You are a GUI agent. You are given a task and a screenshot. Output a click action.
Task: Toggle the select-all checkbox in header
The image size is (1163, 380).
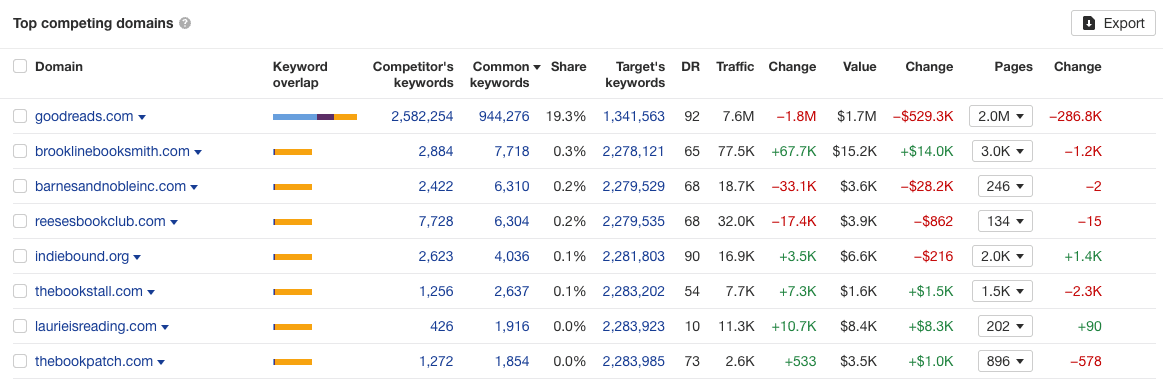(20, 66)
